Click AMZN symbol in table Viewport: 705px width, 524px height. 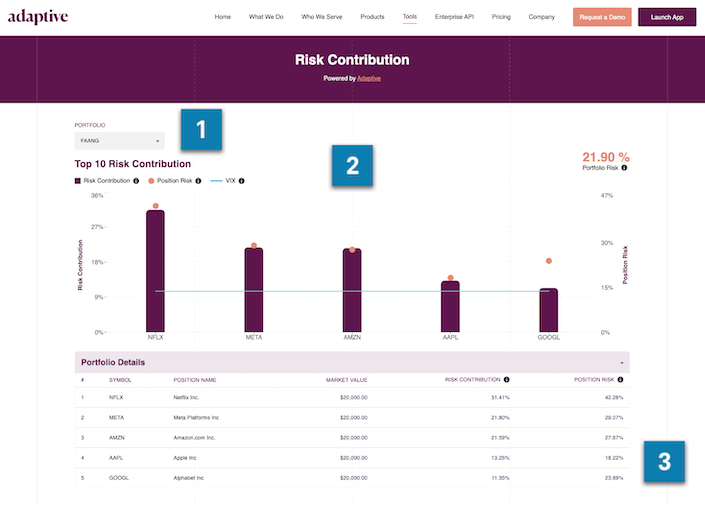tap(117, 438)
